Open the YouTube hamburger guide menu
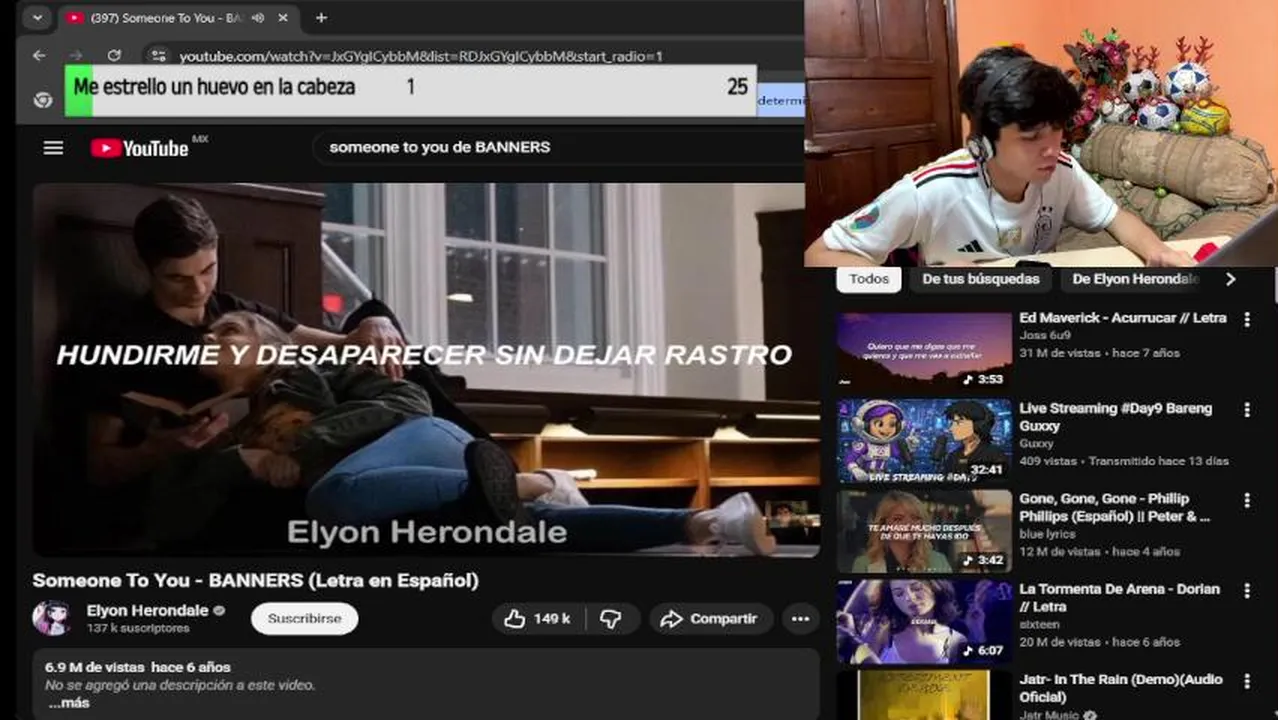The width and height of the screenshot is (1278, 720). (x=53, y=148)
